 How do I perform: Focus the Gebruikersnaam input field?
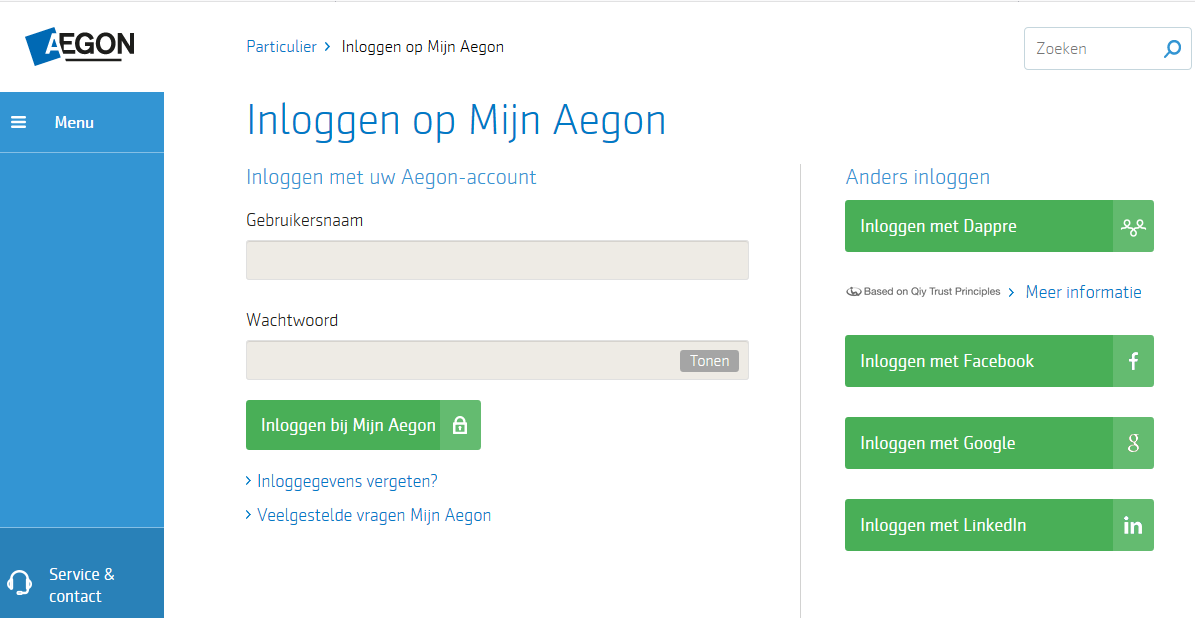497,260
